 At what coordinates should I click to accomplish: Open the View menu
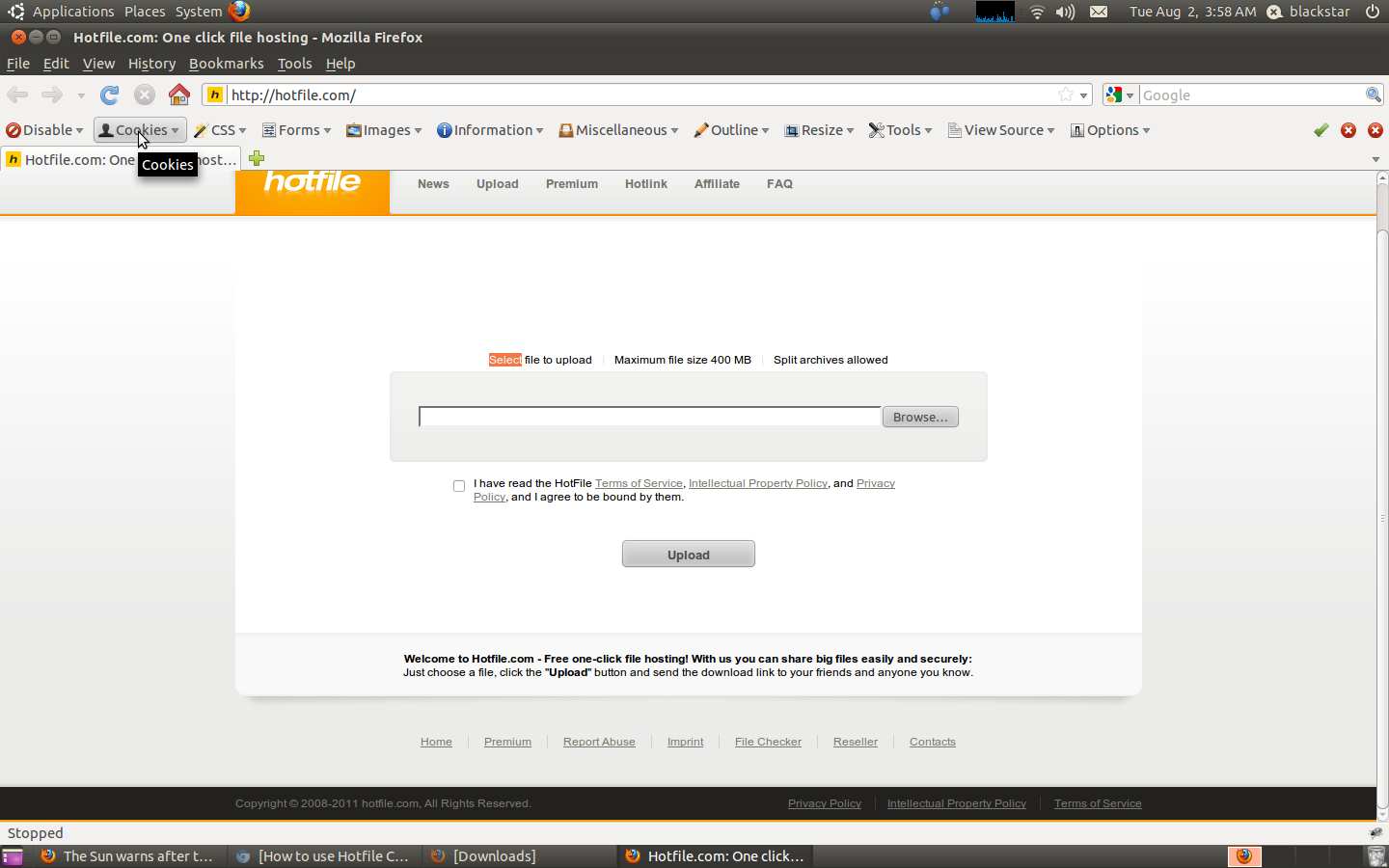coord(98,64)
